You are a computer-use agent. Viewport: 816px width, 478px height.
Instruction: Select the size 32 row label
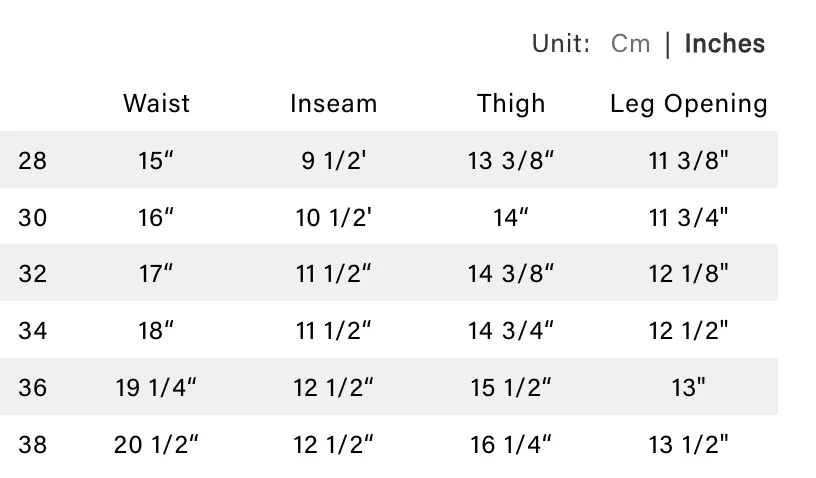tap(32, 274)
